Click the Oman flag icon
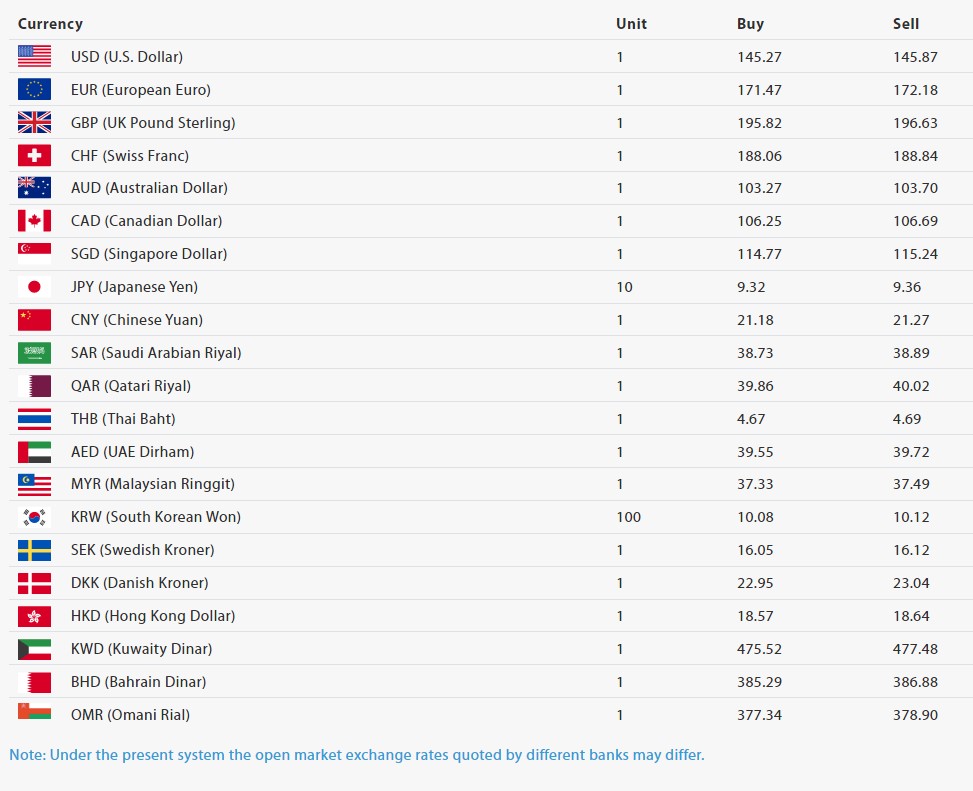This screenshot has width=973, height=791. point(34,713)
